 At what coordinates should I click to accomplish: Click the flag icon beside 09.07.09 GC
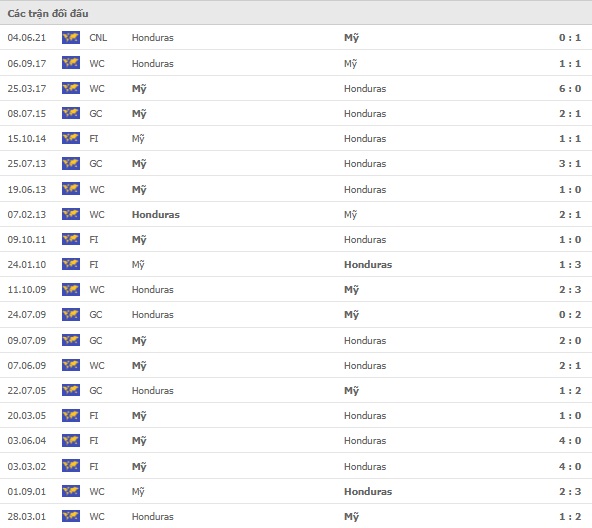pyautogui.click(x=71, y=340)
